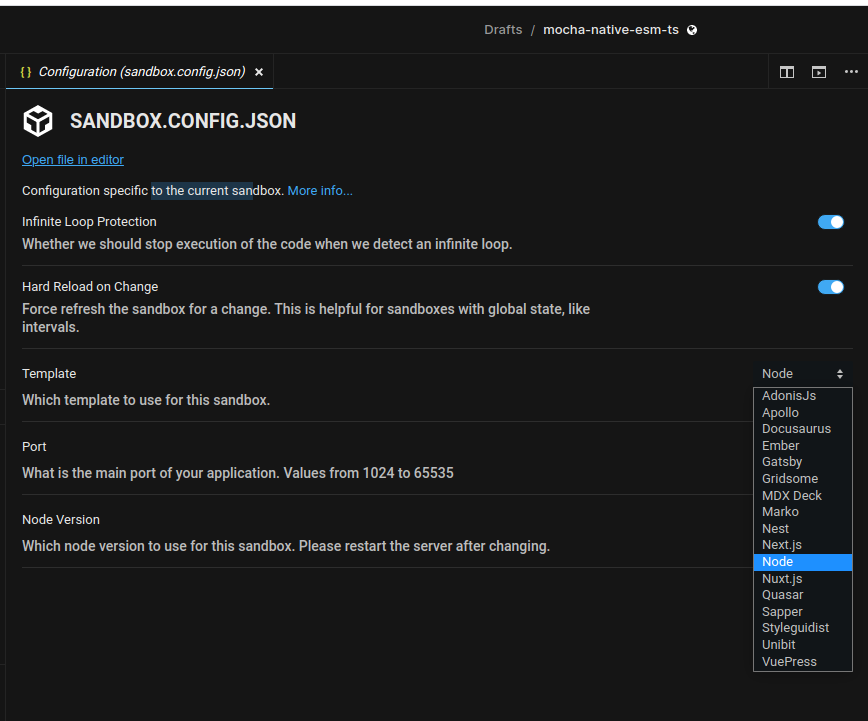Click the Port setting label
The height and width of the screenshot is (721, 868).
[34, 447]
